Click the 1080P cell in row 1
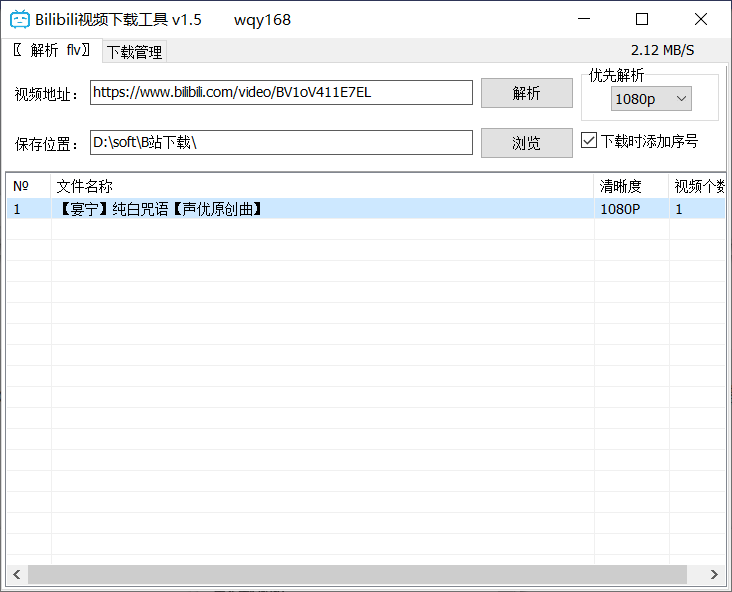The image size is (732, 592). click(631, 209)
